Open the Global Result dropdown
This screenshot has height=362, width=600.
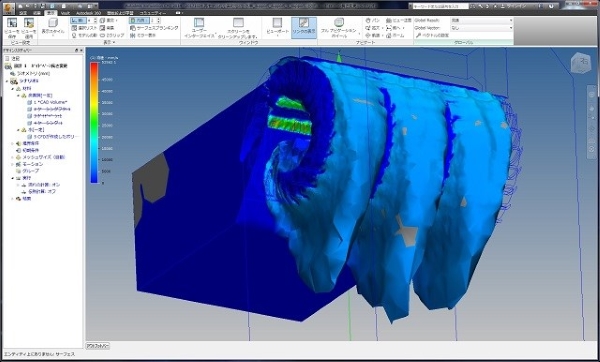[481, 20]
